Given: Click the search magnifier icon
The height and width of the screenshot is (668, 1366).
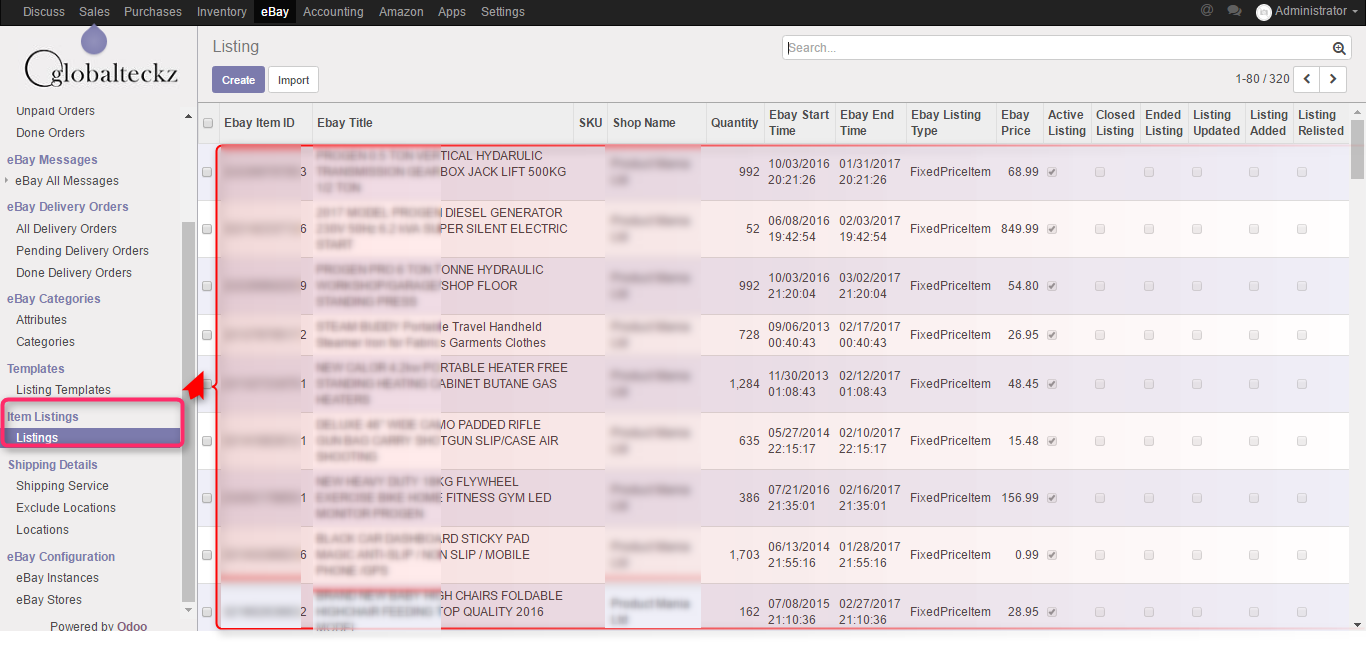Looking at the screenshot, I should (1339, 48).
